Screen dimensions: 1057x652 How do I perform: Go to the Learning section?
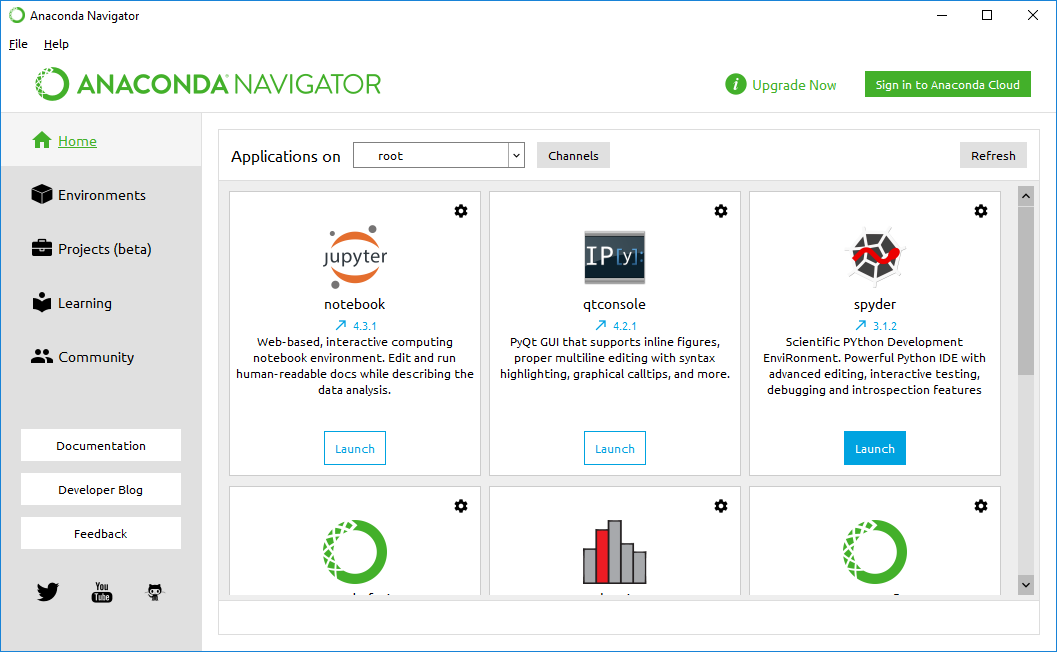[x=84, y=303]
